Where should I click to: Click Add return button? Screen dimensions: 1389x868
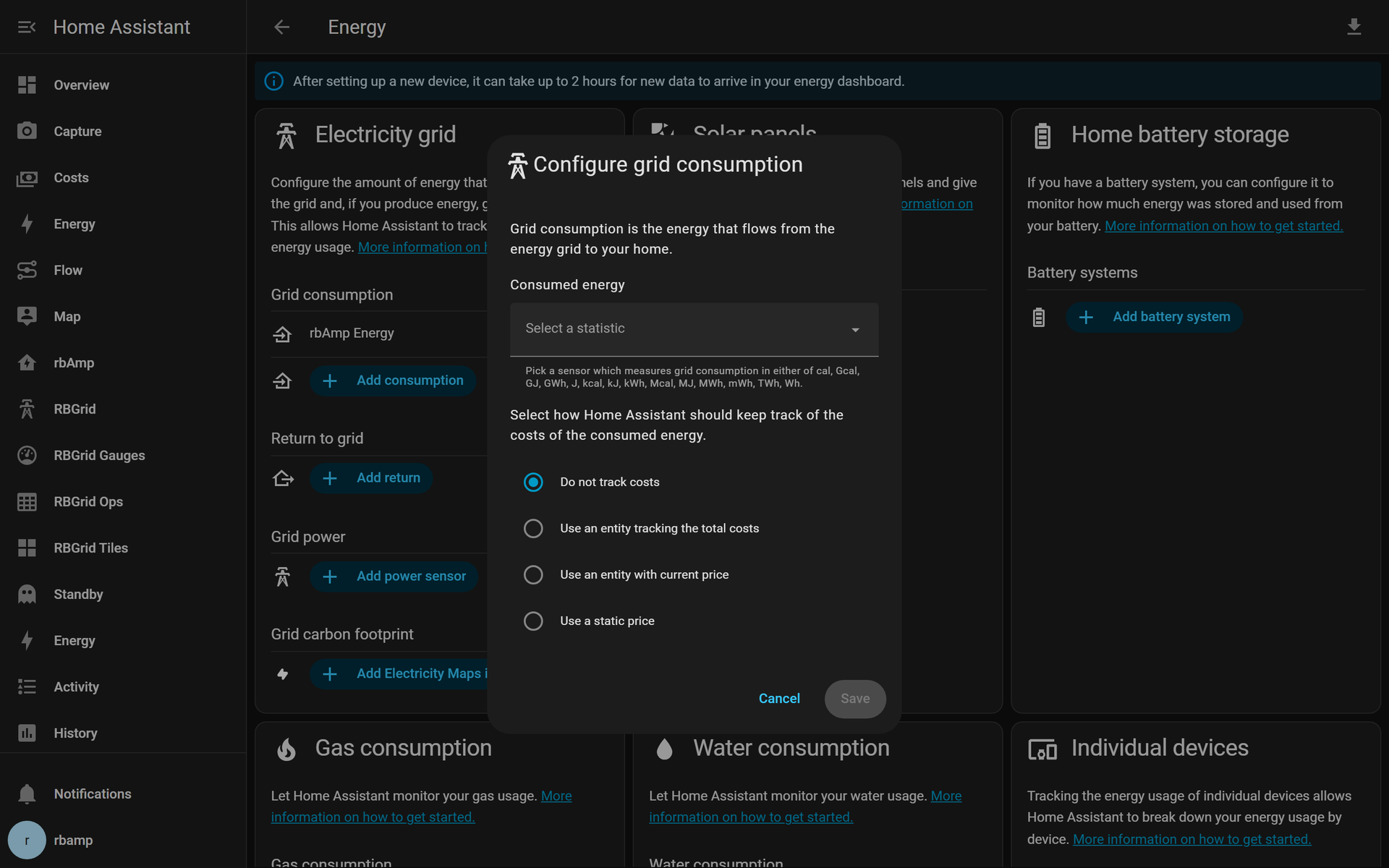371,478
